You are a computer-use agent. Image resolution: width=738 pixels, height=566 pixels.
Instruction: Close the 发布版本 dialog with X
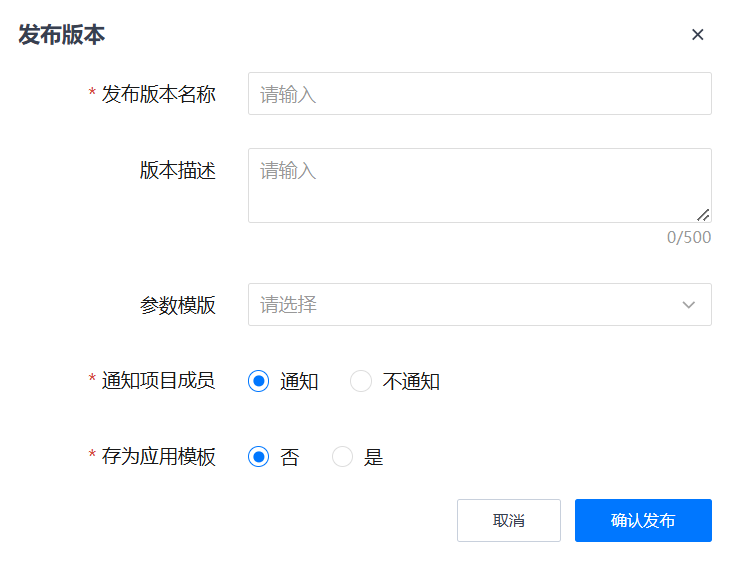[x=698, y=34]
